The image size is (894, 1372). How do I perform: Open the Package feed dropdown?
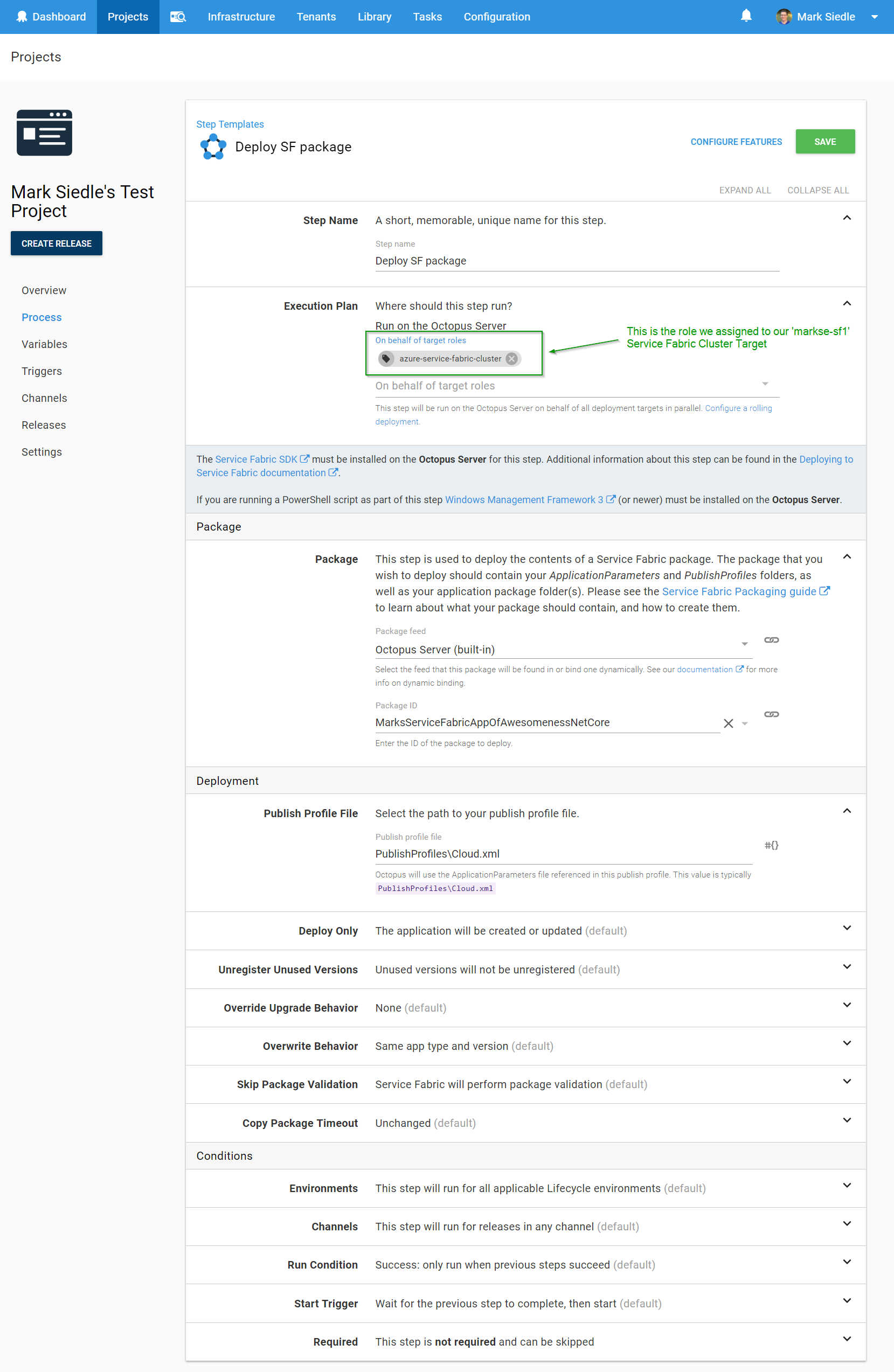point(744,644)
